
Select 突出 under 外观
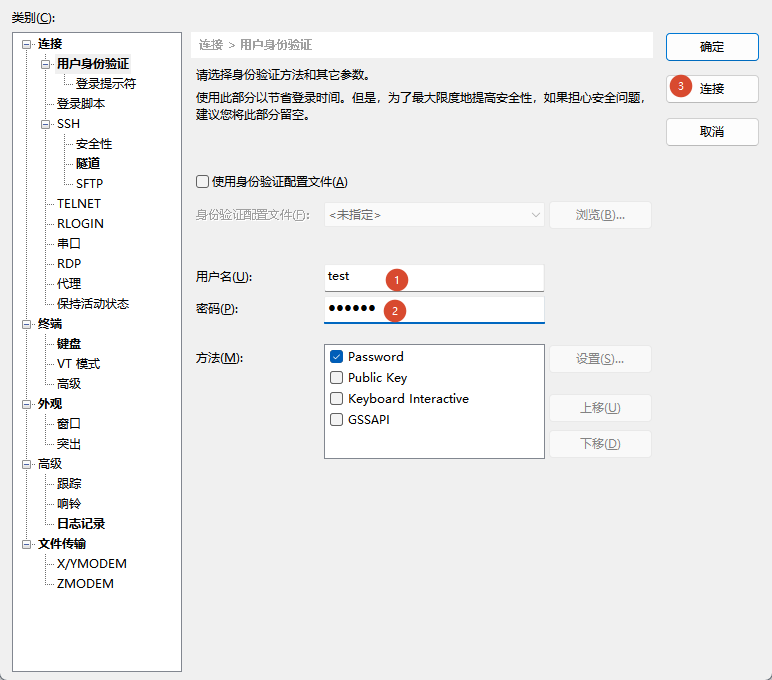[x=69, y=444]
